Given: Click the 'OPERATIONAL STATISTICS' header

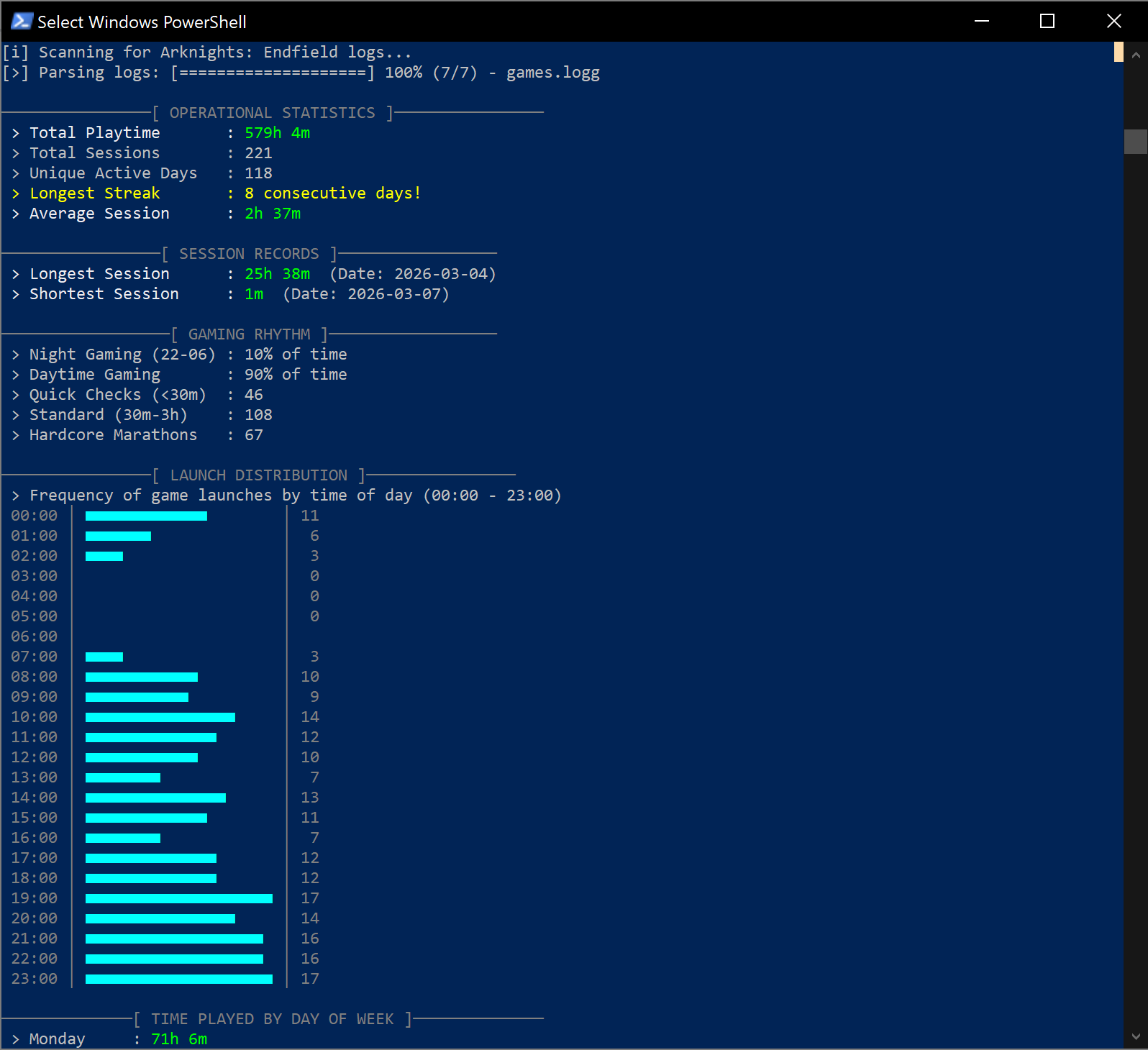Looking at the screenshot, I should pyautogui.click(x=273, y=113).
